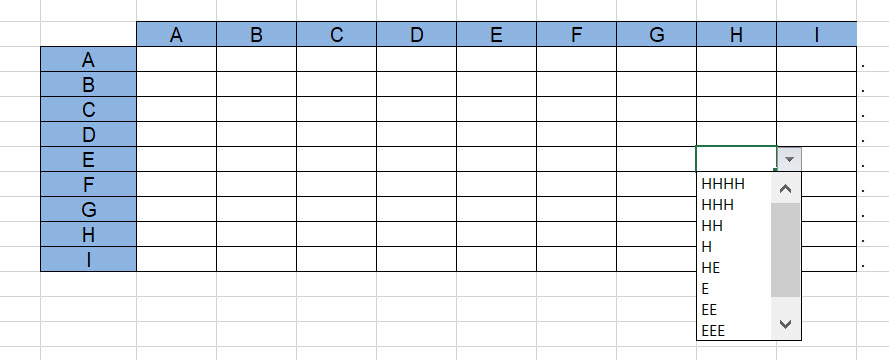Select the cell at row G column B
889x360 pixels.
point(256,209)
